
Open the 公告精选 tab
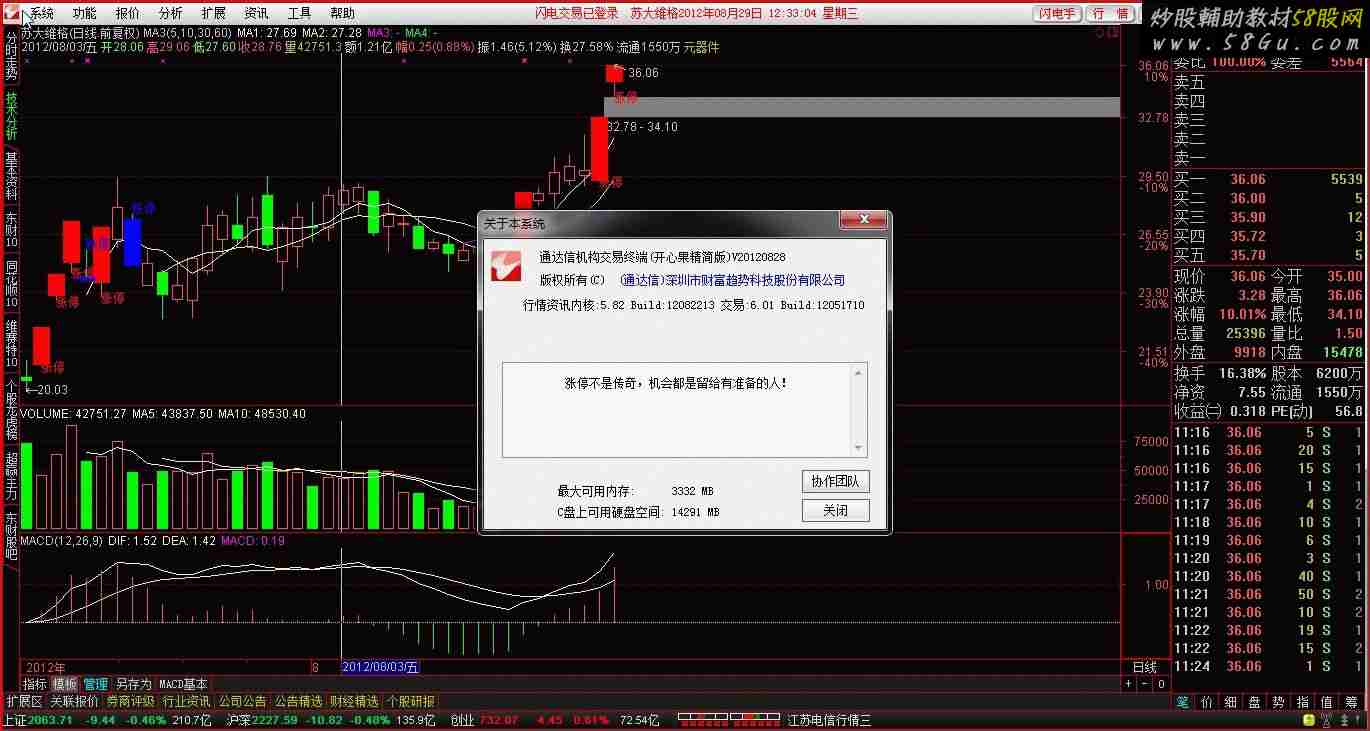click(299, 701)
